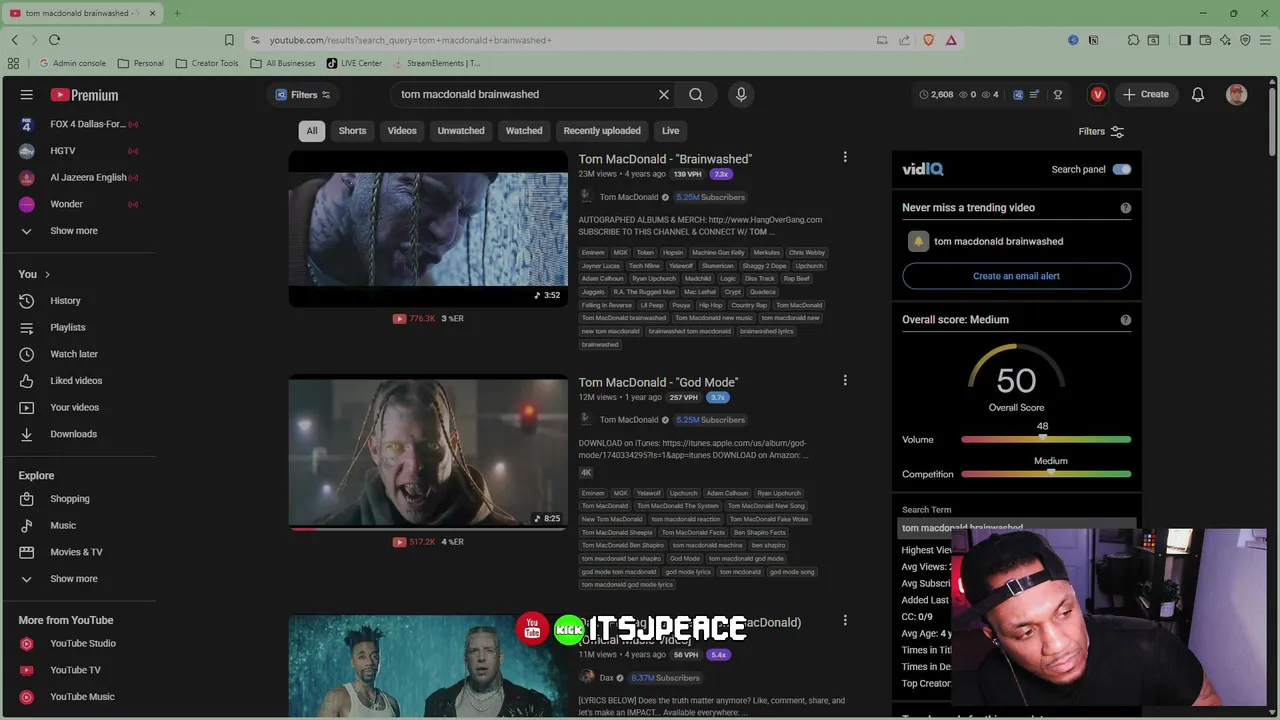
Task: Click Create an email alert button
Action: click(x=1016, y=276)
